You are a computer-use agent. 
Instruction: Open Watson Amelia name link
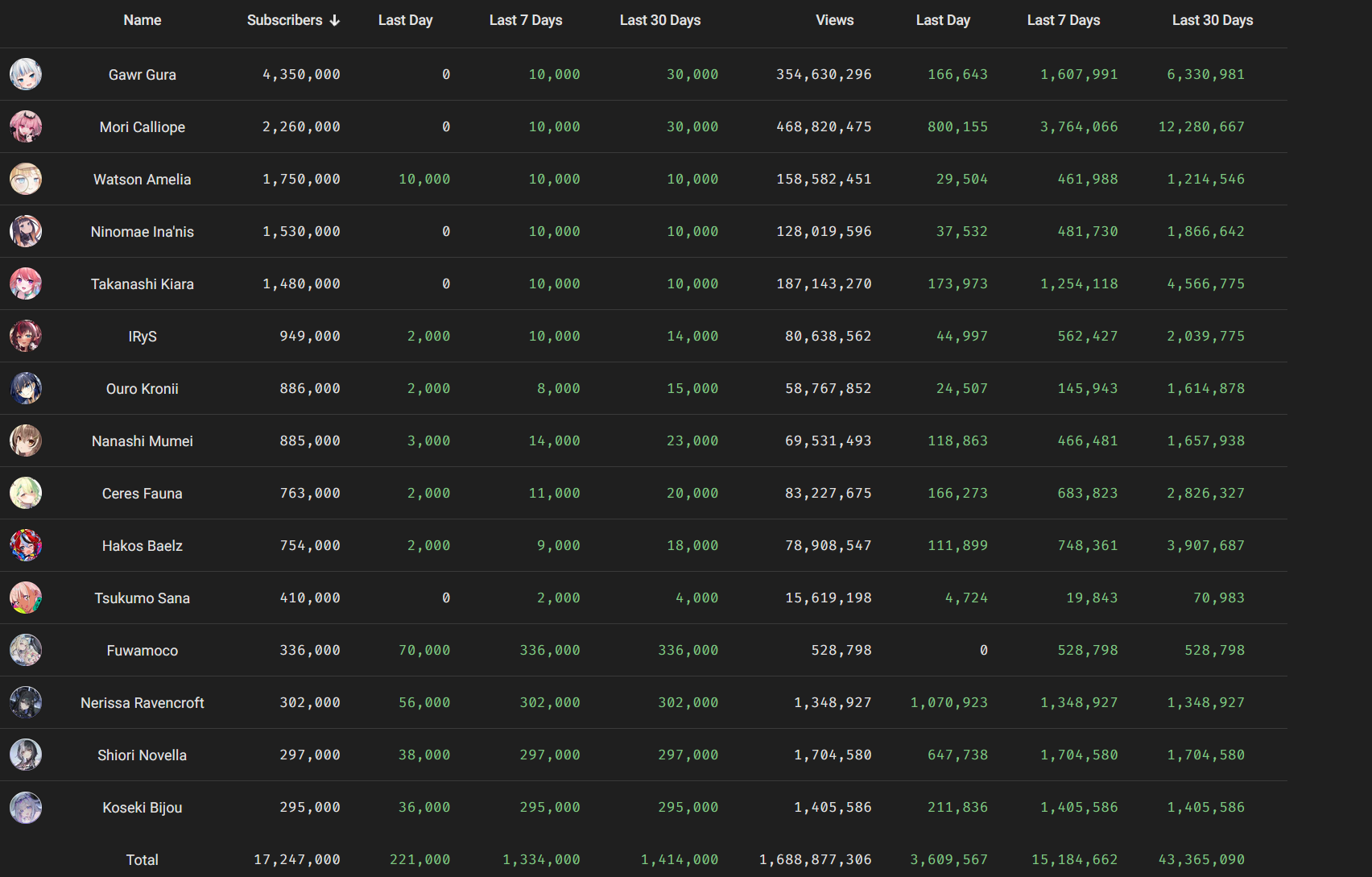tap(143, 180)
